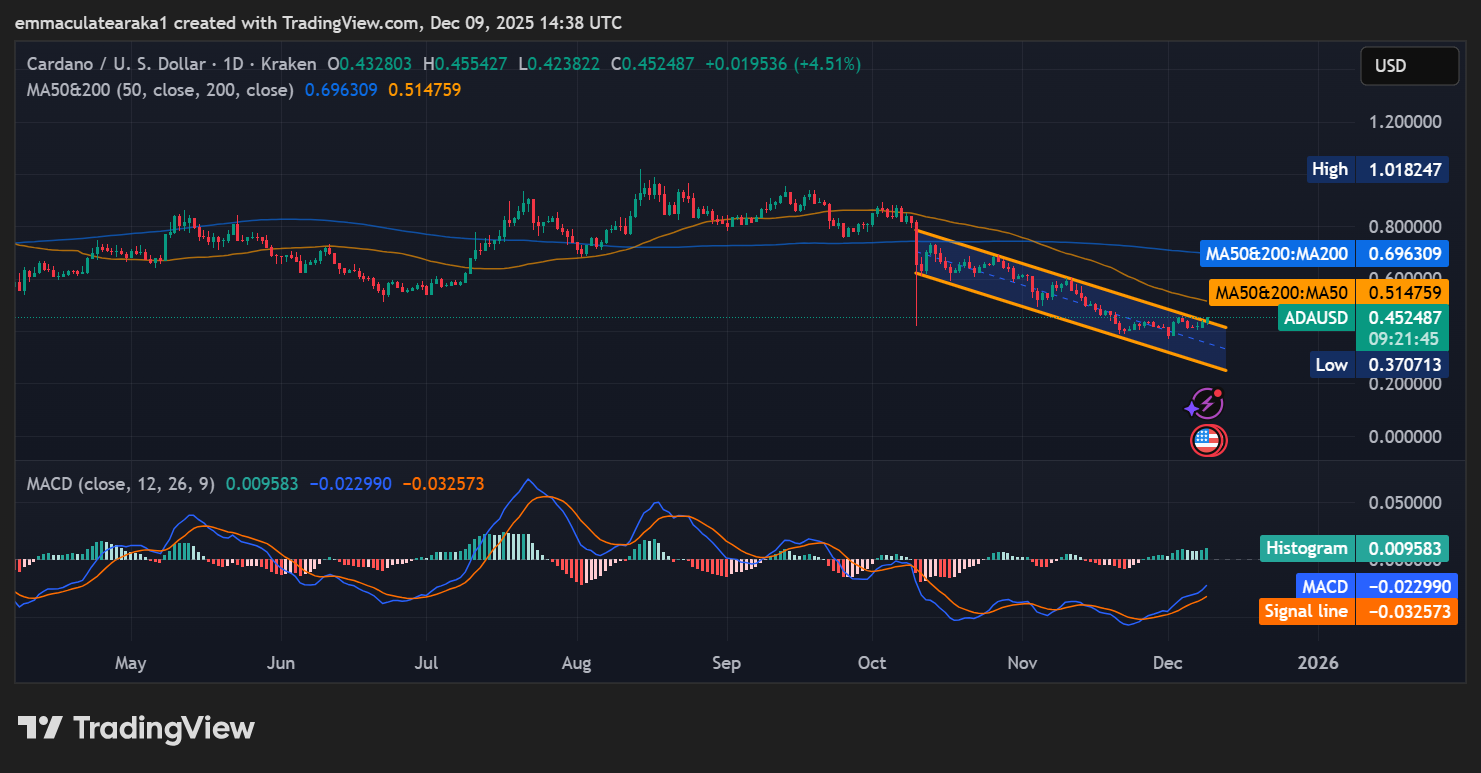Select the MA50&200:MA50 value label
This screenshot has height=773, width=1481.
click(x=1330, y=292)
